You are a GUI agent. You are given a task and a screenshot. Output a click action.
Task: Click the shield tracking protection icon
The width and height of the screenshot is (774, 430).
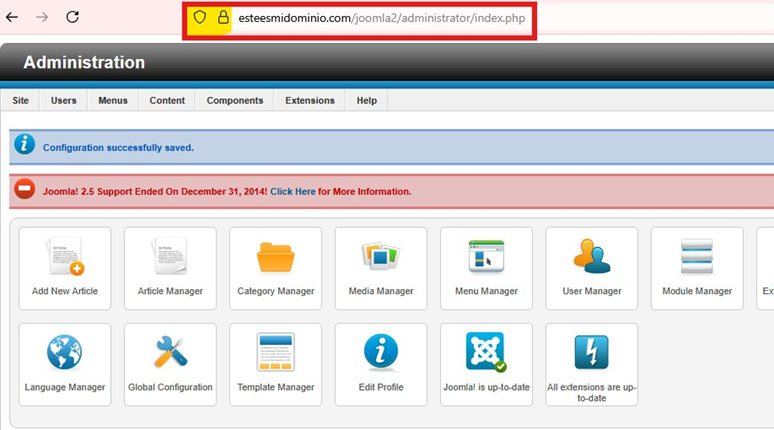coord(199,18)
